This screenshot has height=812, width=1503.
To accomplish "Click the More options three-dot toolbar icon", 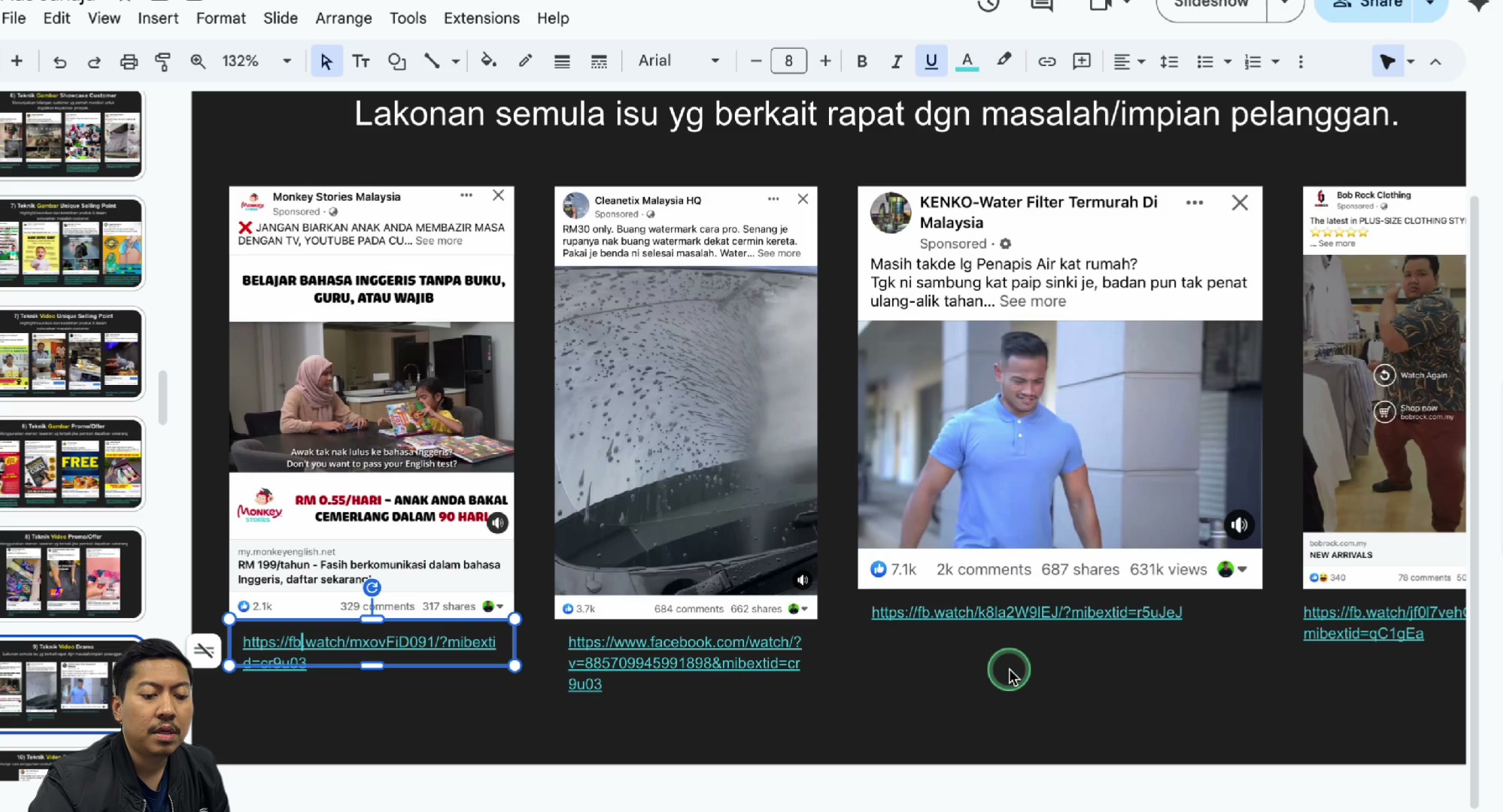I will [x=1301, y=62].
